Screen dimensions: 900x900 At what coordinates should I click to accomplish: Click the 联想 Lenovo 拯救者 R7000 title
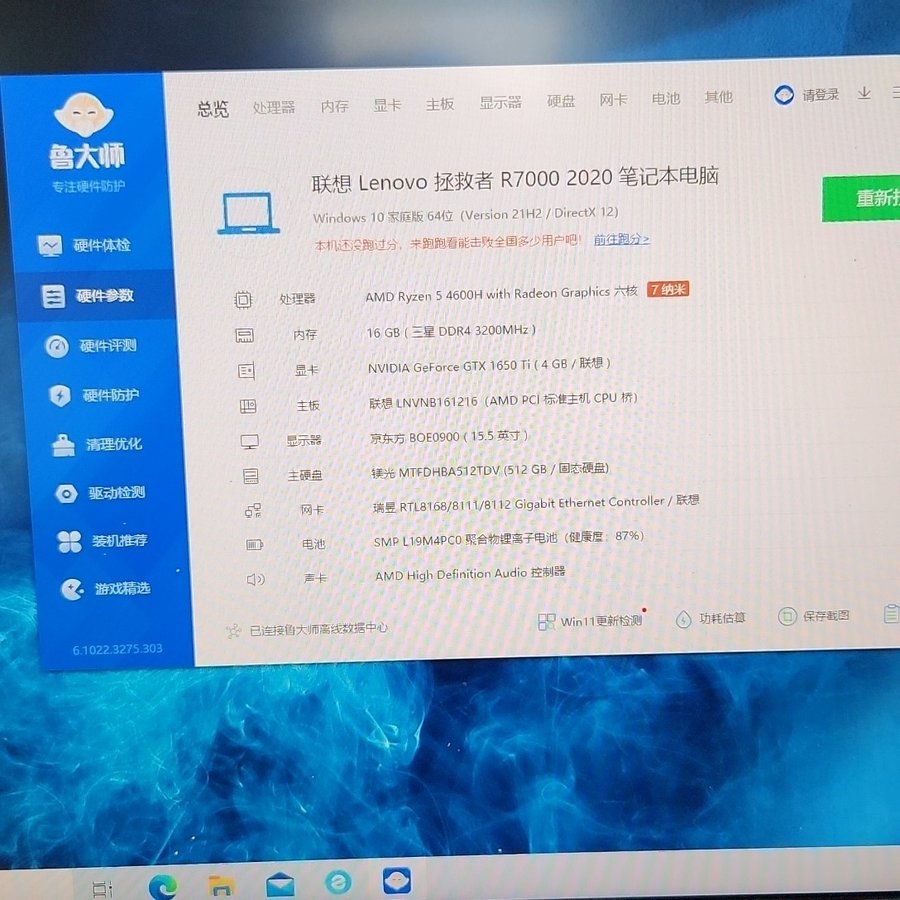[x=515, y=179]
